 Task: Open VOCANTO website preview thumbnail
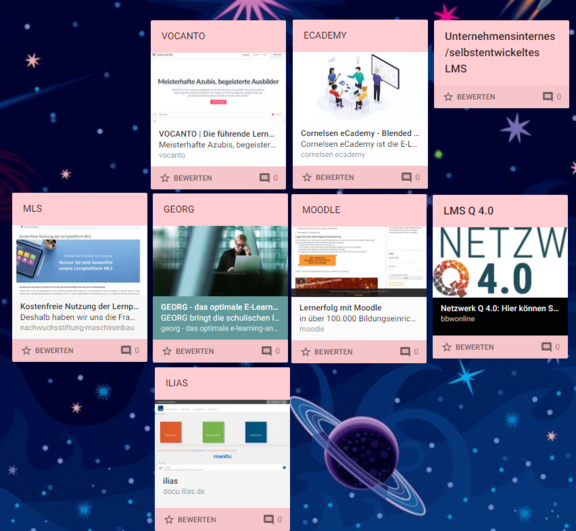[x=218, y=88]
